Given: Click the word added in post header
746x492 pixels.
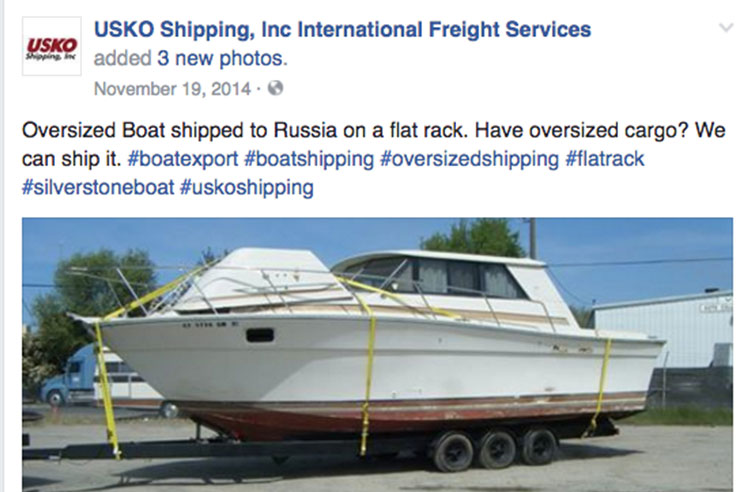Looking at the screenshot, I should (122, 59).
